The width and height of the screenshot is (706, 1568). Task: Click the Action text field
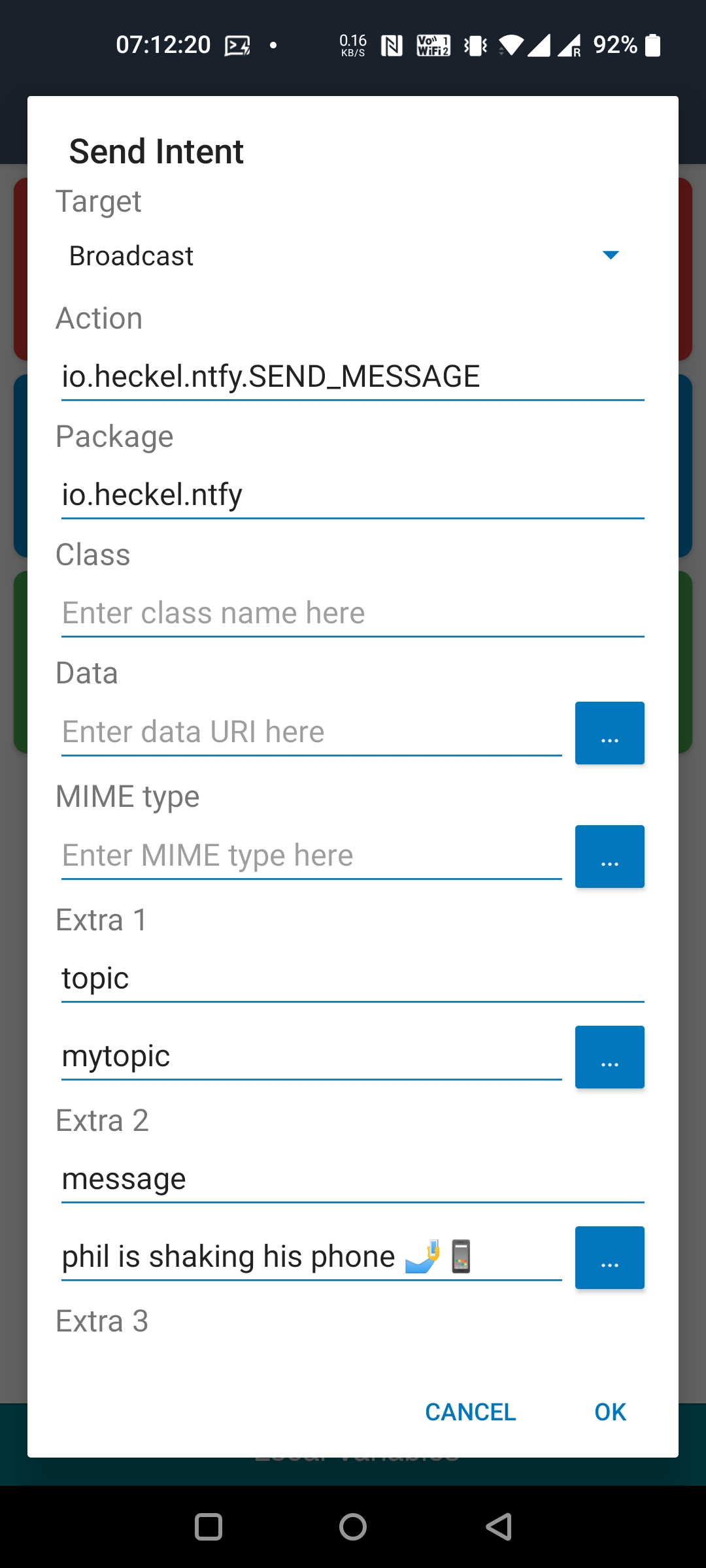click(353, 377)
